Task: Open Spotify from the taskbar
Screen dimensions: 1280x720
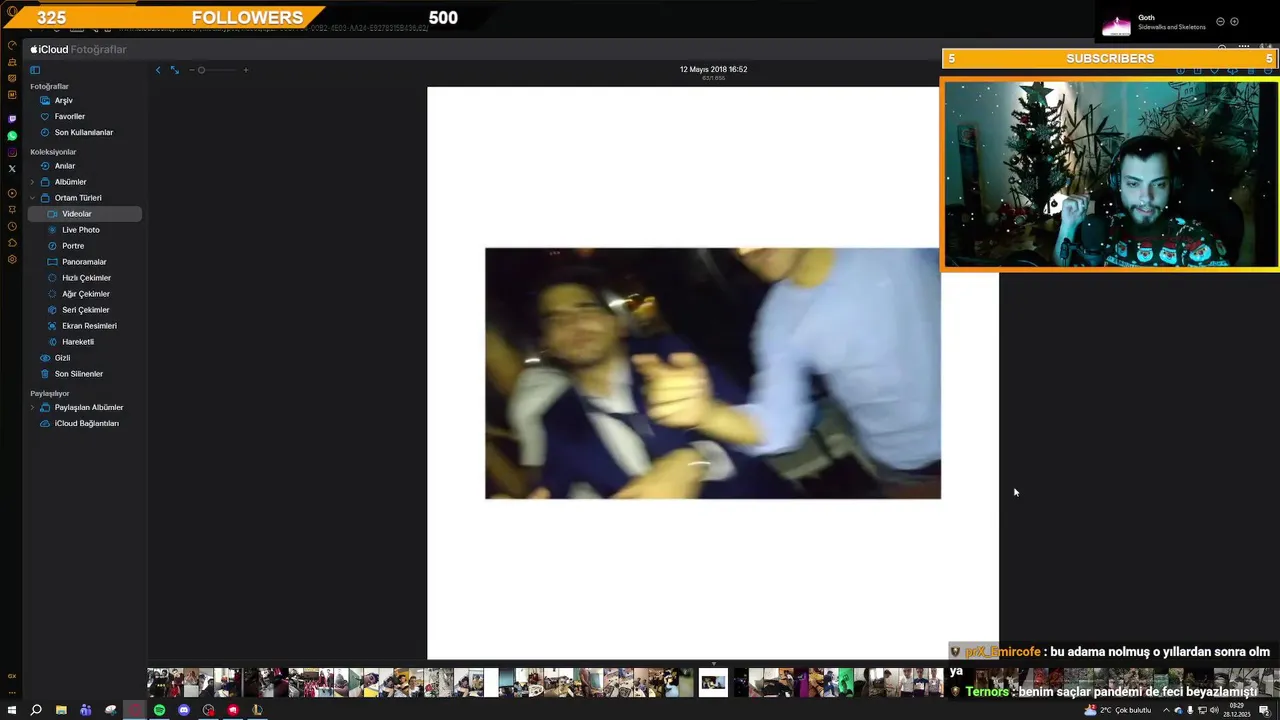Action: coord(159,710)
